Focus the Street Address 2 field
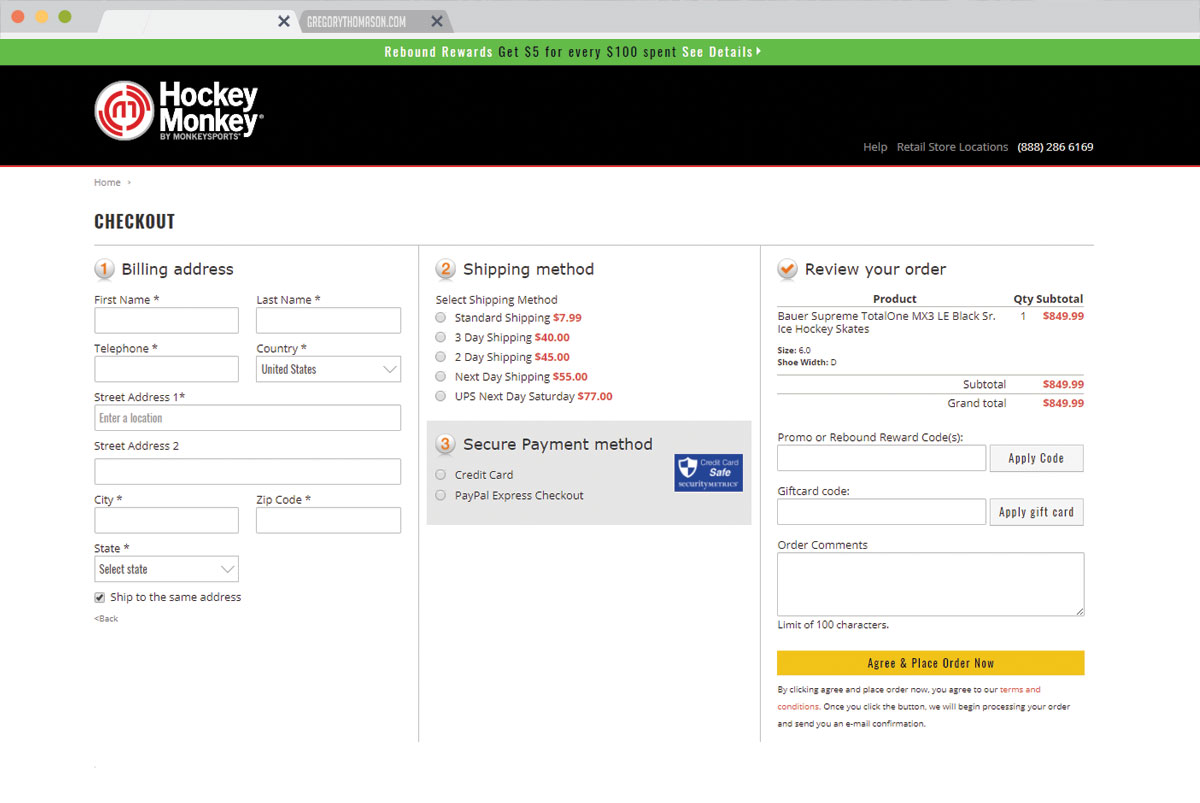The width and height of the screenshot is (1200, 803). 247,471
